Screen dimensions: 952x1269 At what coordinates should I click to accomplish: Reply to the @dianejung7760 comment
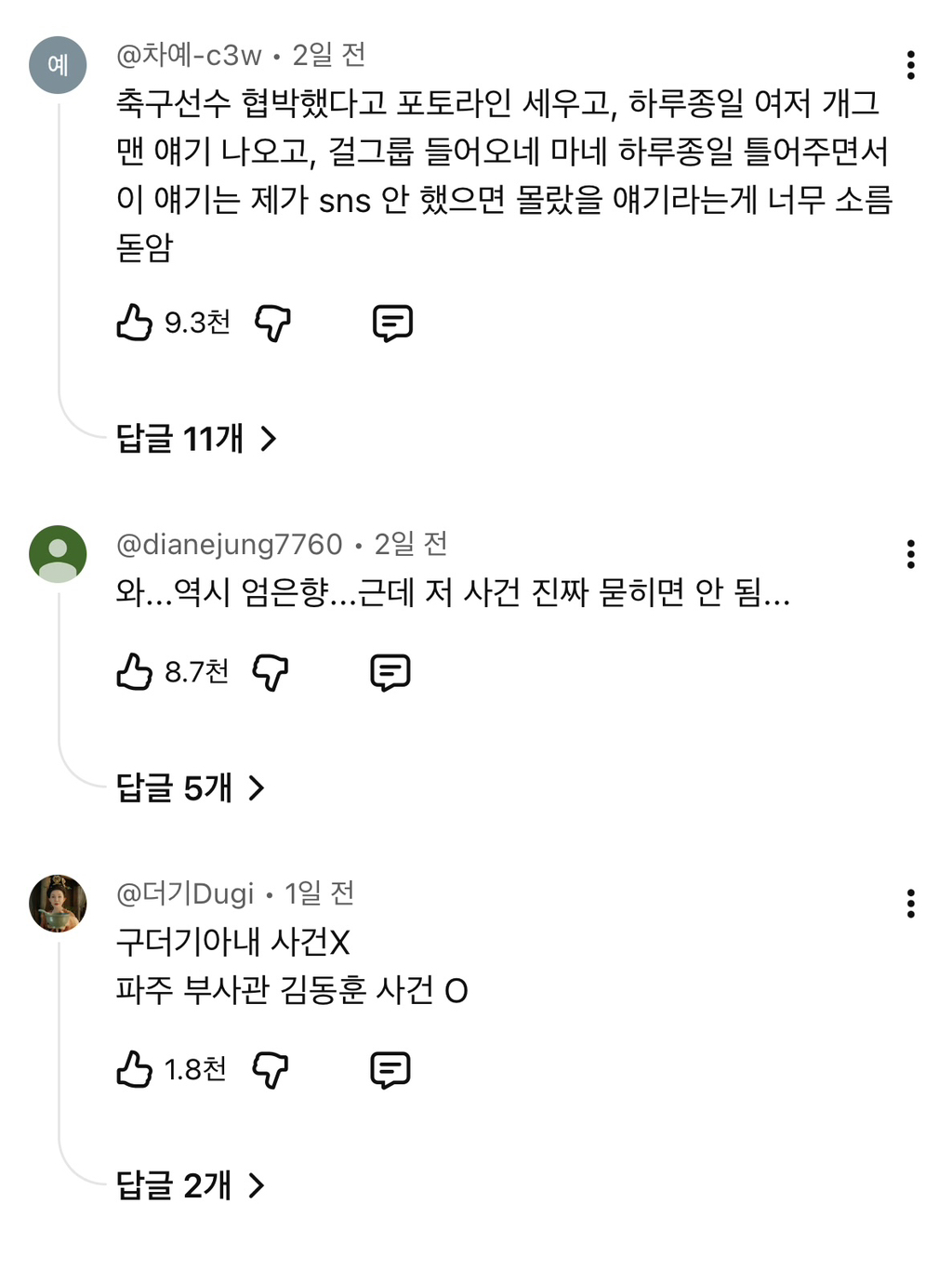click(390, 671)
